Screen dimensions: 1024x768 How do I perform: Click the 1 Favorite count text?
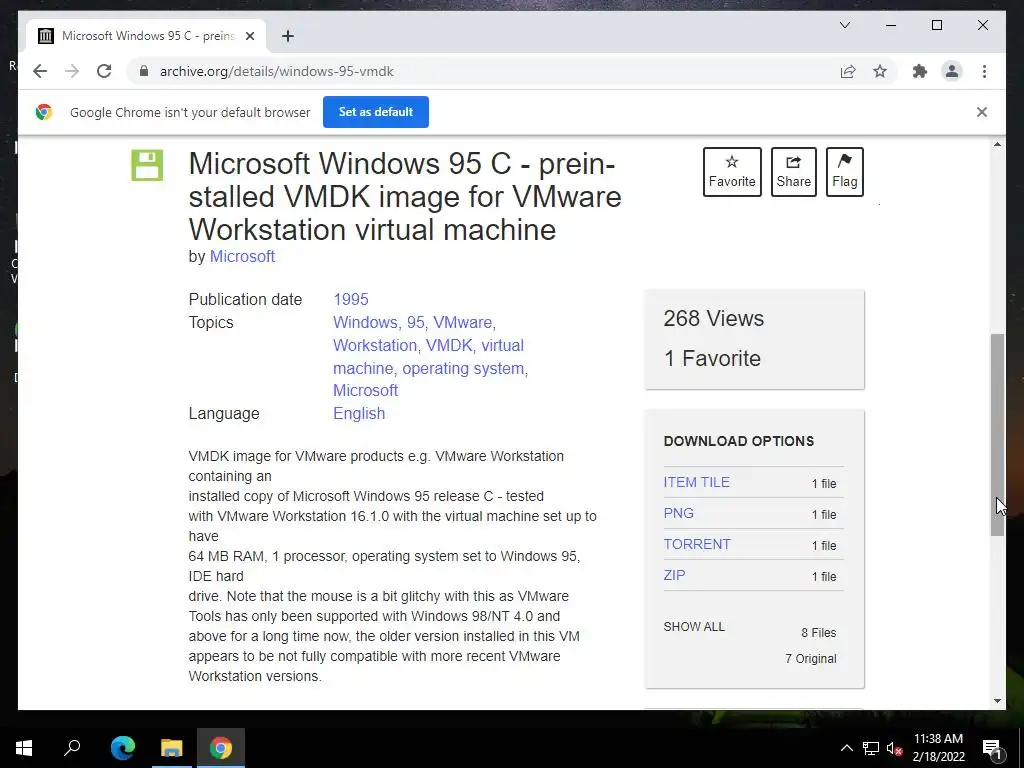coord(712,359)
